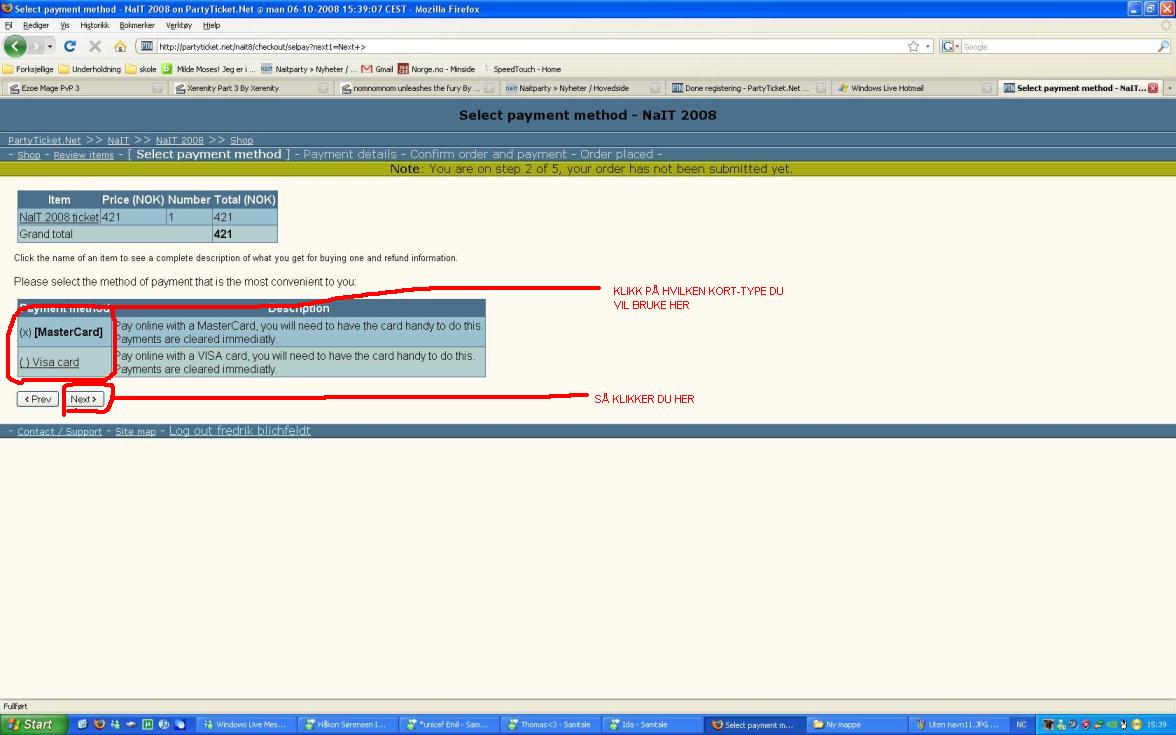1176x735 pixels.
Task: Select the Visa card payment option
Action: (49, 362)
